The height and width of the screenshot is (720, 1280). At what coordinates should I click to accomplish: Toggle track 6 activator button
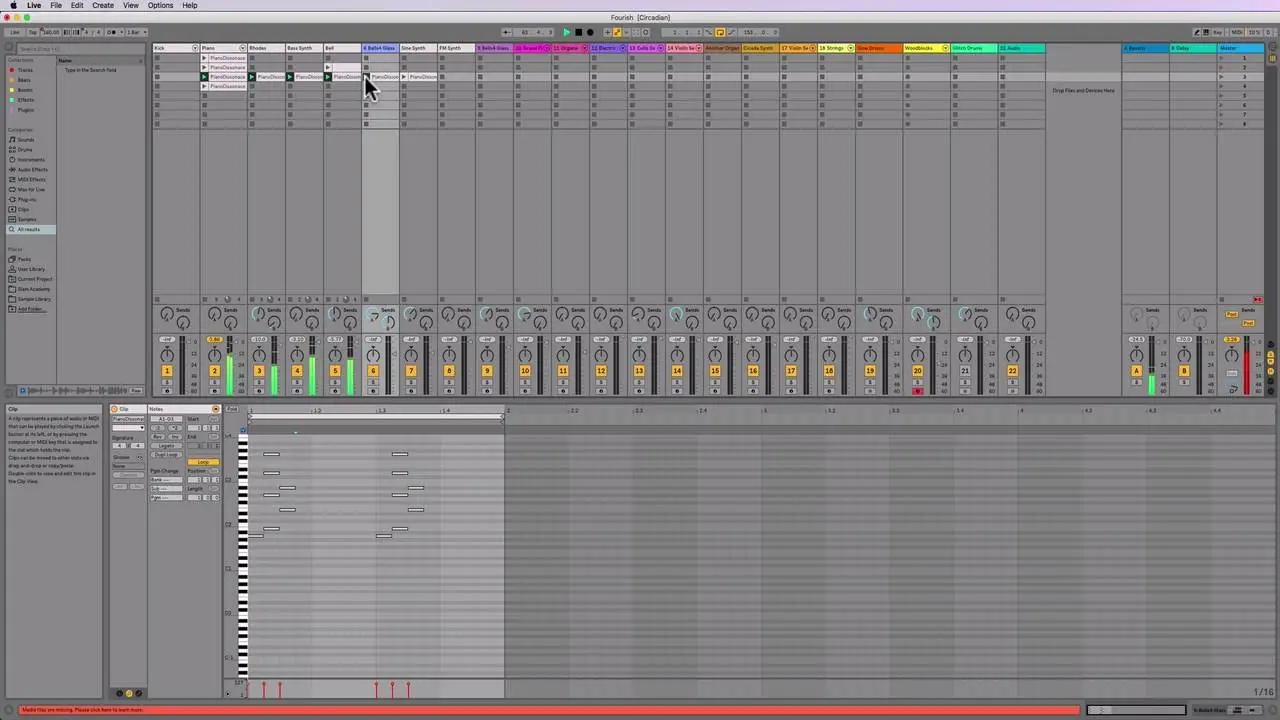tap(373, 371)
